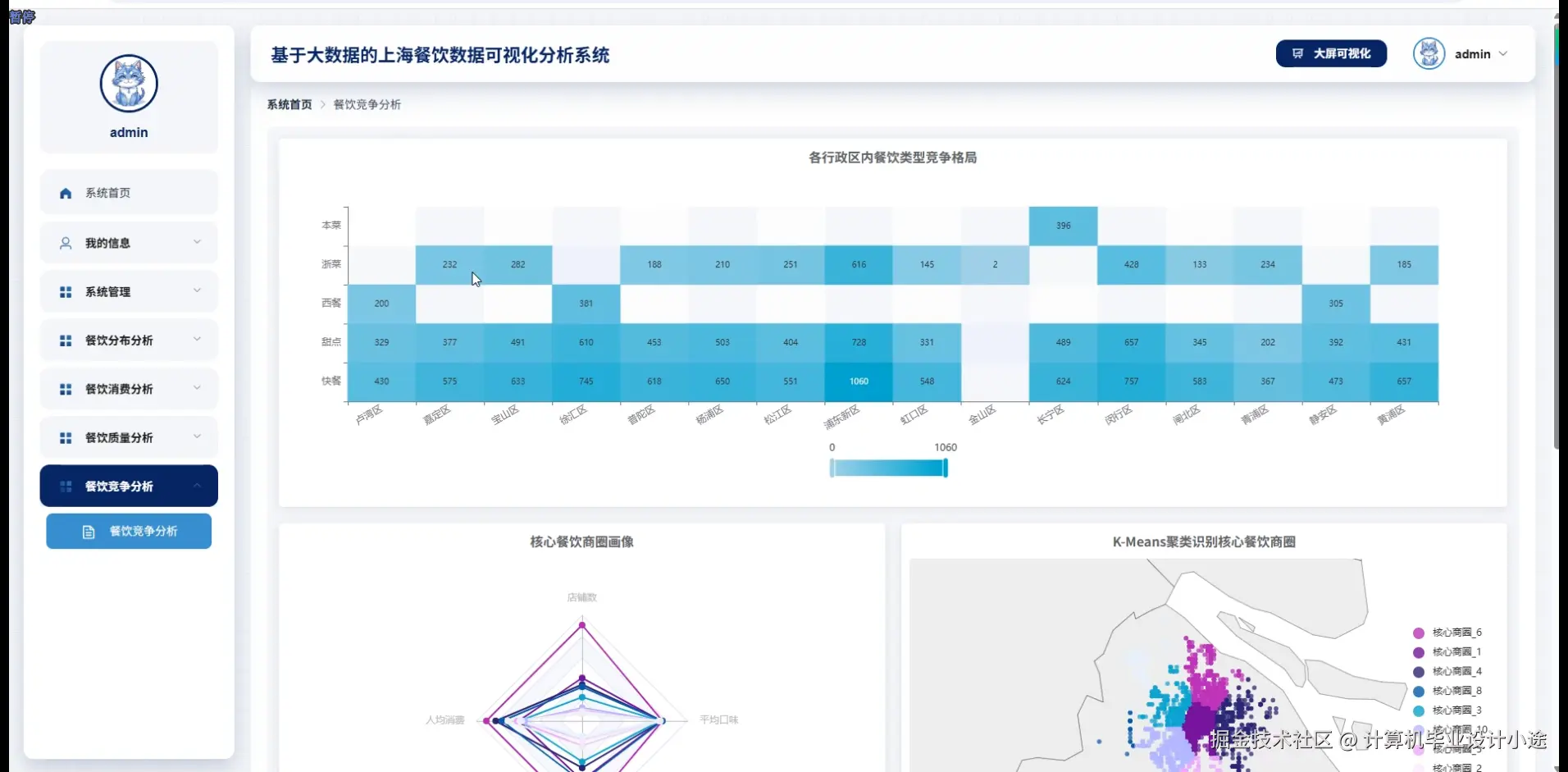The image size is (1568, 772).
Task: Expand the 系统管理 menu chevron
Action: (x=197, y=290)
